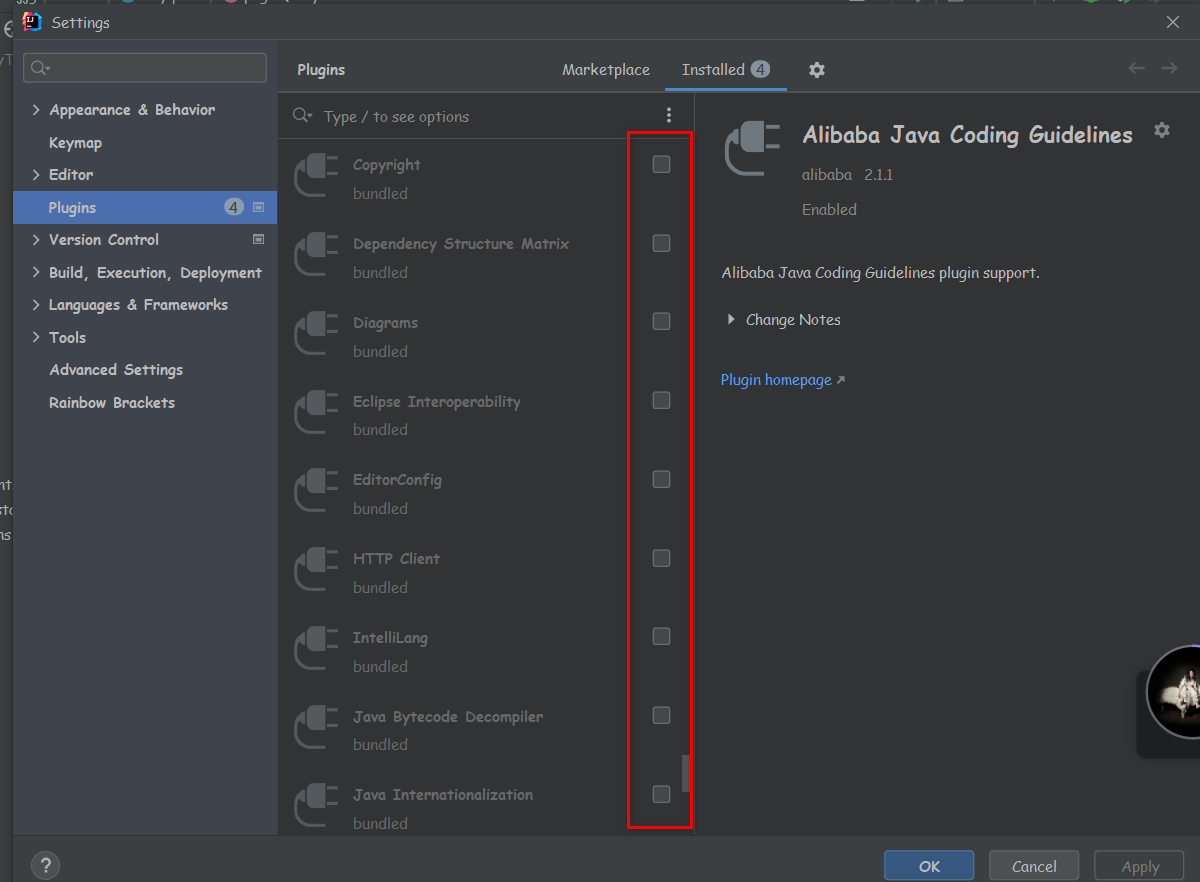Expand the Version Control section

click(x=36, y=240)
